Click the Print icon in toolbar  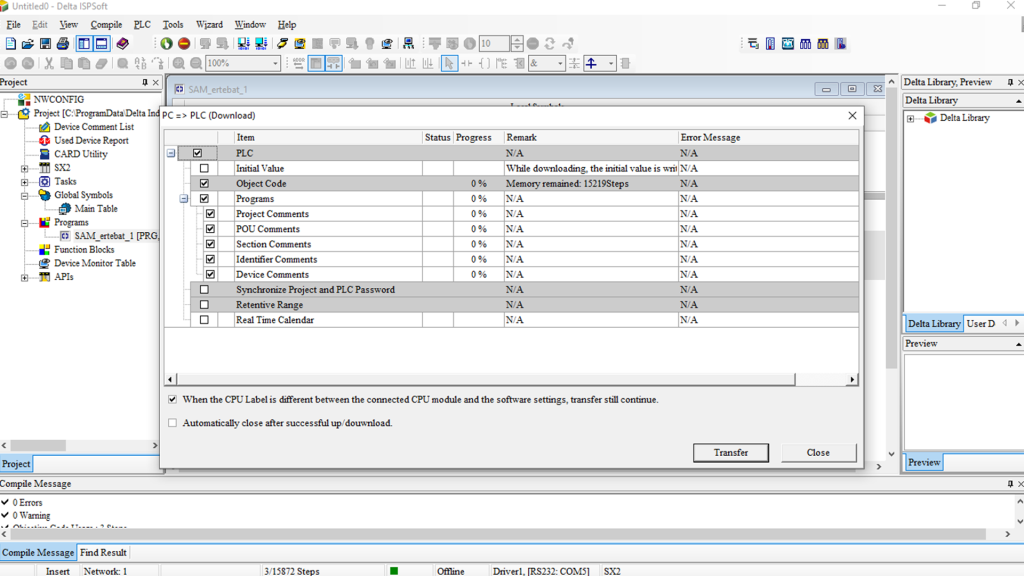pos(63,44)
